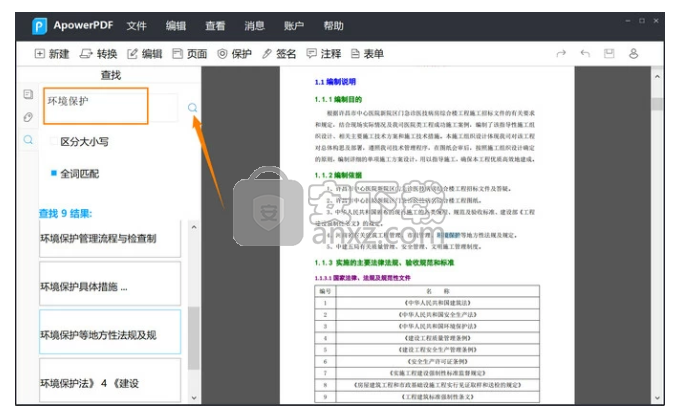Minimize the ApowerPDF window
This screenshot has width=683, height=416.
point(628,20)
